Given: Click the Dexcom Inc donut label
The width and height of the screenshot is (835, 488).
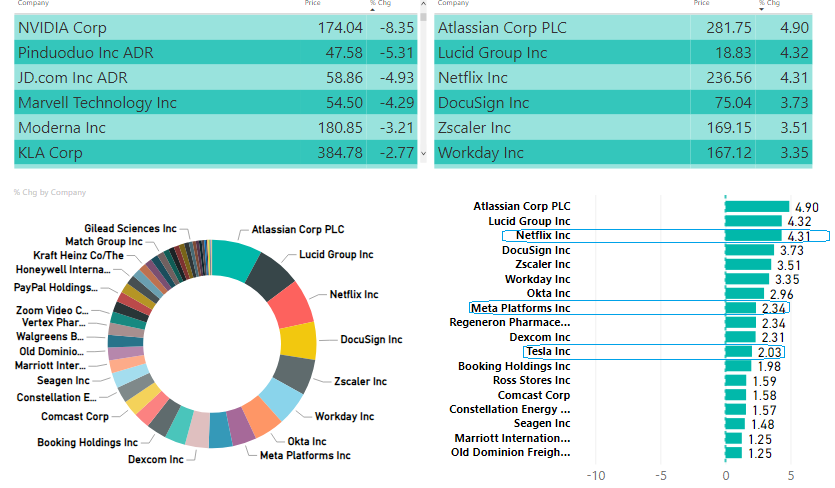Looking at the screenshot, I should tap(155, 460).
